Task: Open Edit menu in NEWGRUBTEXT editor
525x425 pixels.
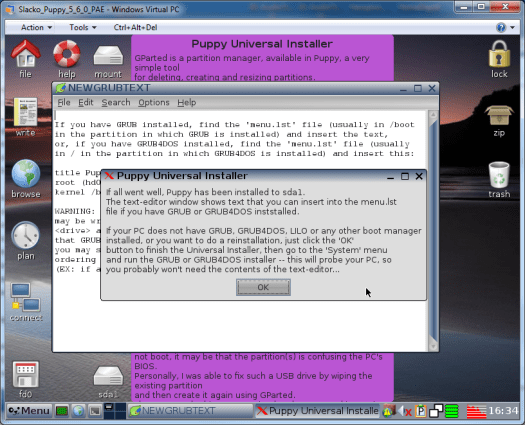Action: point(85,102)
